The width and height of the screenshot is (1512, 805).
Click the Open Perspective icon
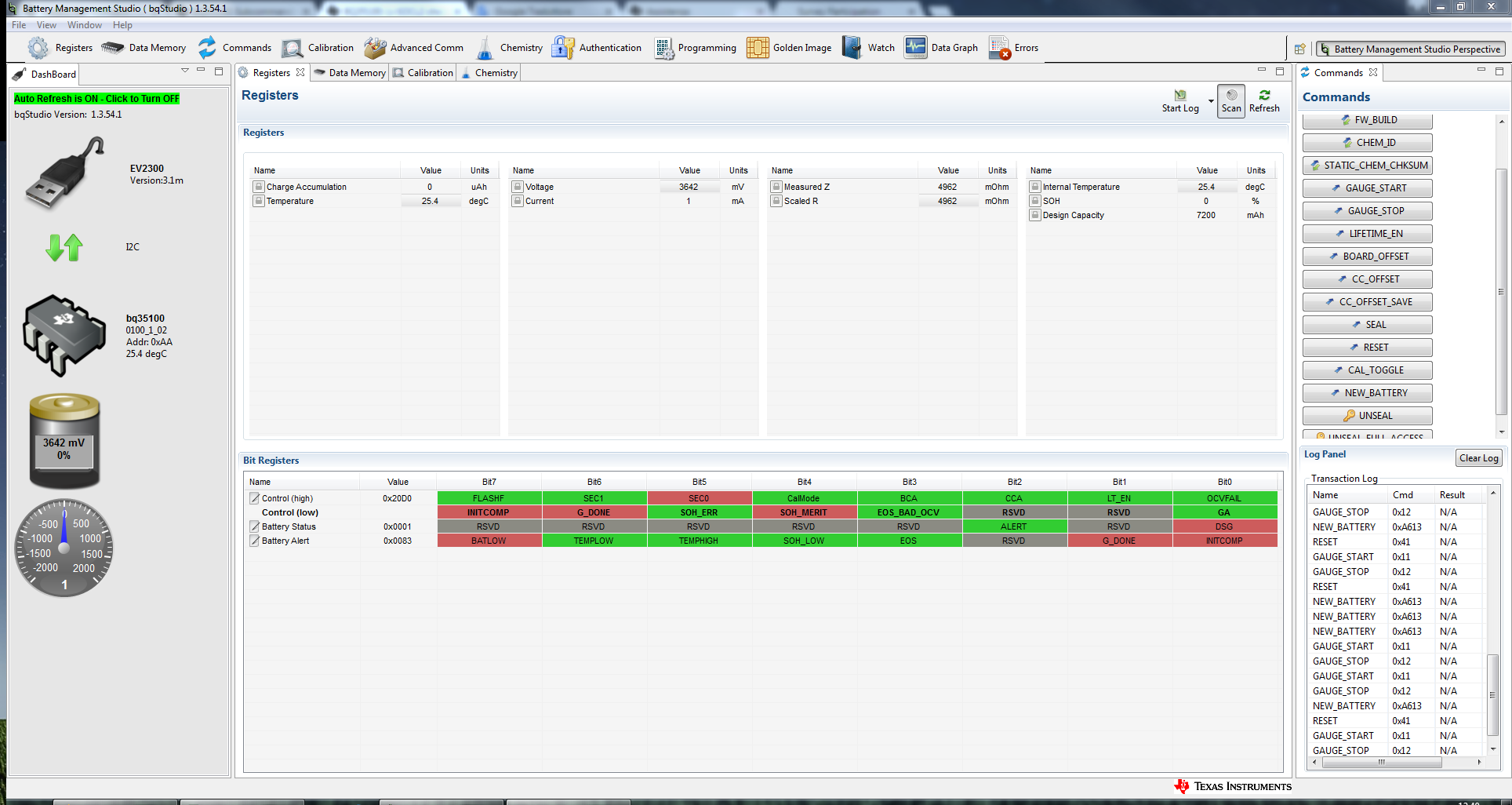[x=1299, y=49]
